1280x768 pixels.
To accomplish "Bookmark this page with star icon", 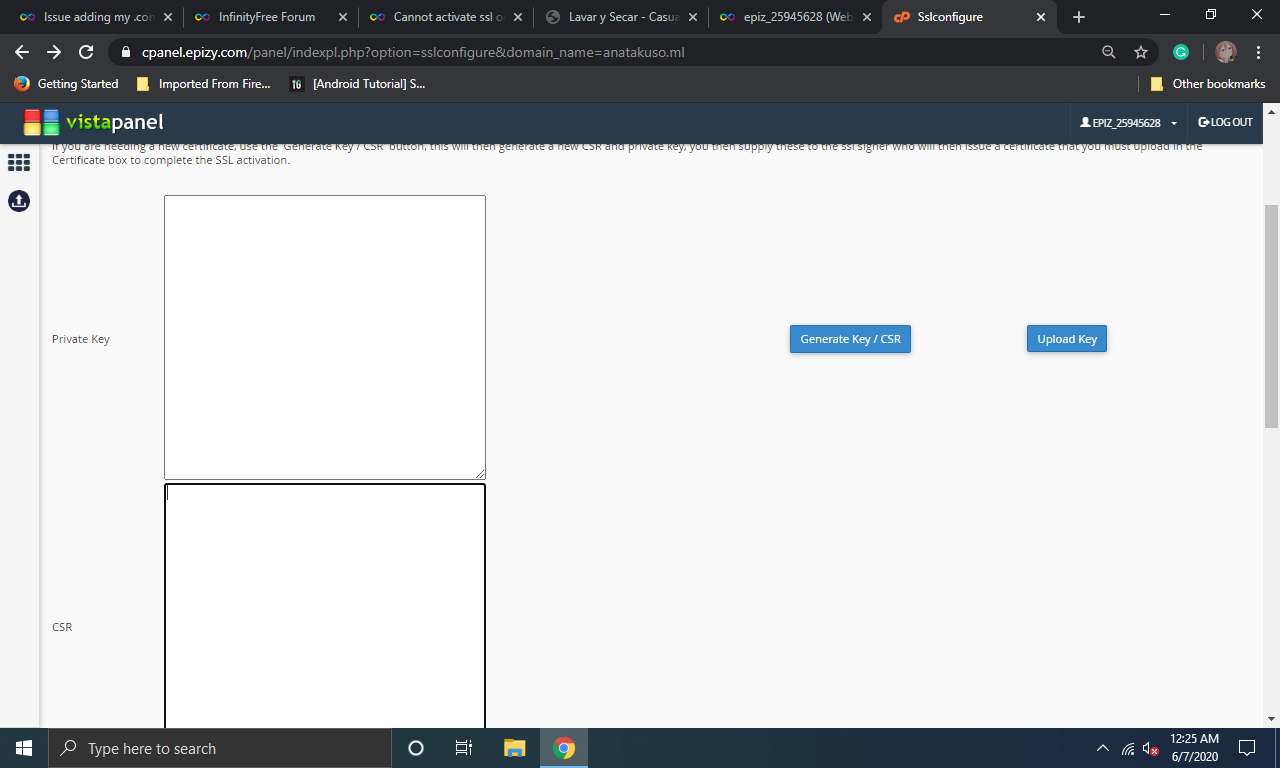I will pyautogui.click(x=1141, y=52).
